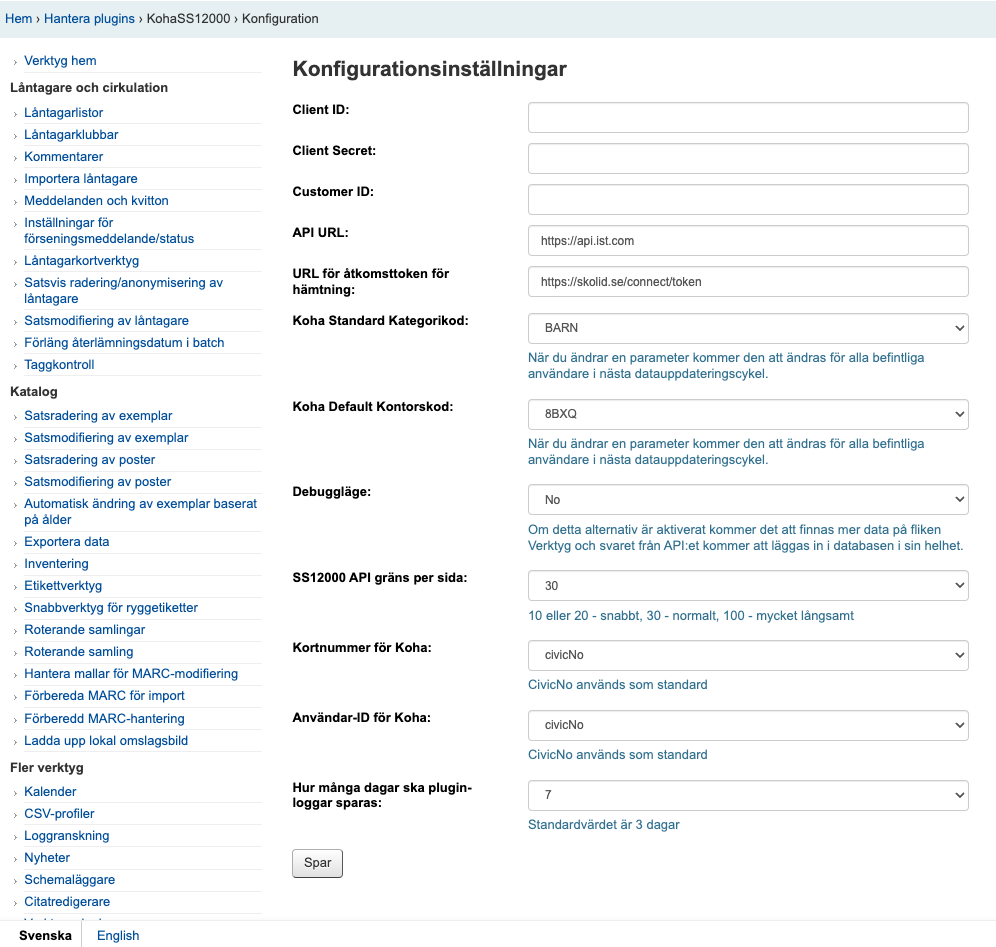Open Förläng återlämningsdatum i batch
The width and height of the screenshot is (996, 947).
124,343
